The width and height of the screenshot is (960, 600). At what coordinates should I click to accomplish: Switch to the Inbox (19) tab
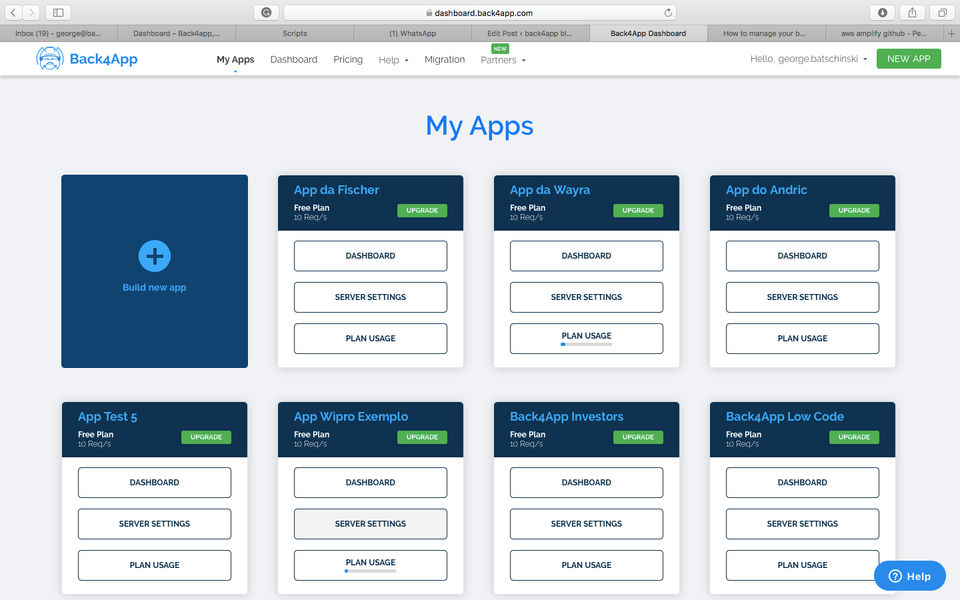coord(59,34)
